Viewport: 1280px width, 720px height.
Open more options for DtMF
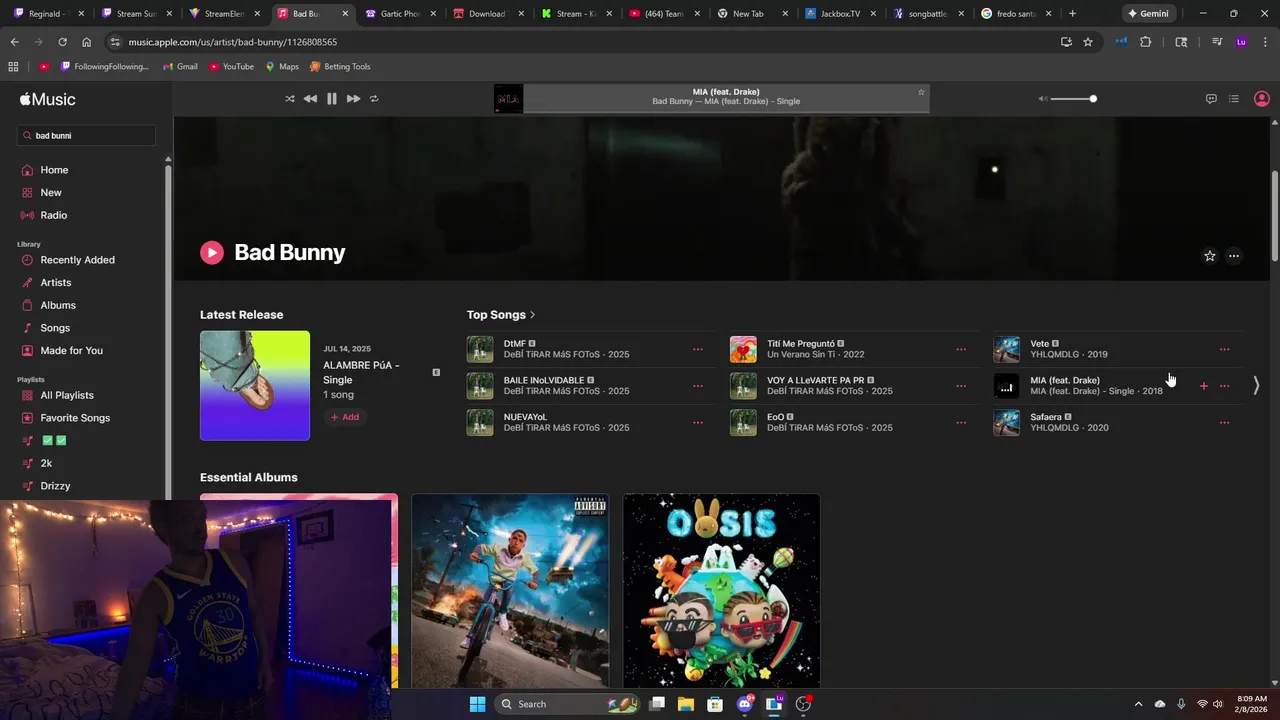(x=698, y=350)
